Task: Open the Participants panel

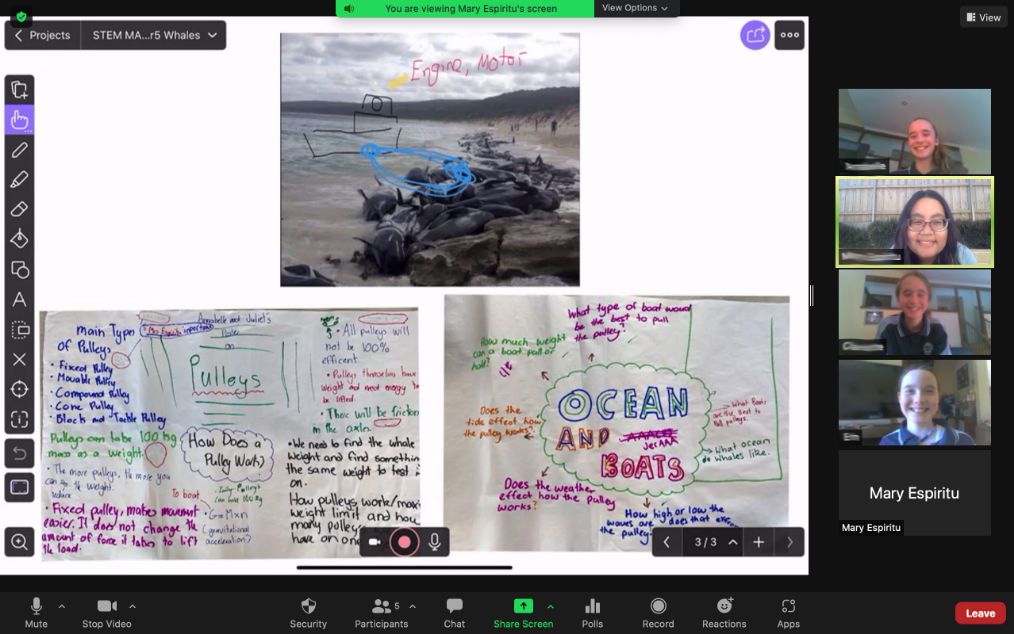Action: click(381, 612)
